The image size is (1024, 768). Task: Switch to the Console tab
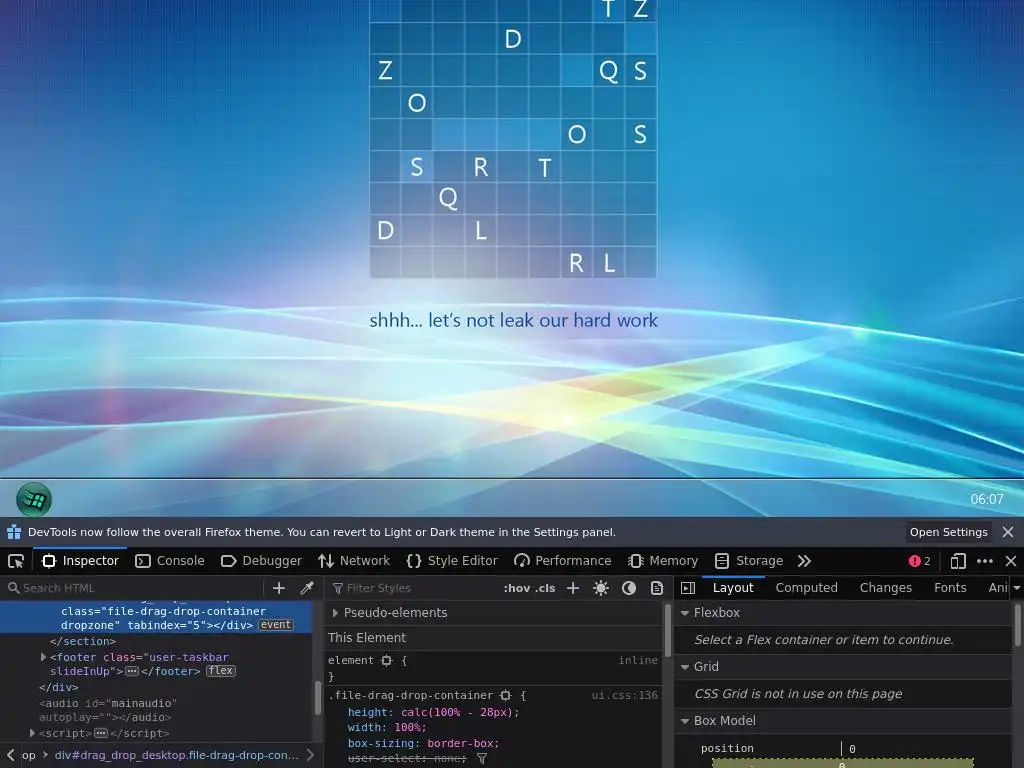pyautogui.click(x=170, y=561)
